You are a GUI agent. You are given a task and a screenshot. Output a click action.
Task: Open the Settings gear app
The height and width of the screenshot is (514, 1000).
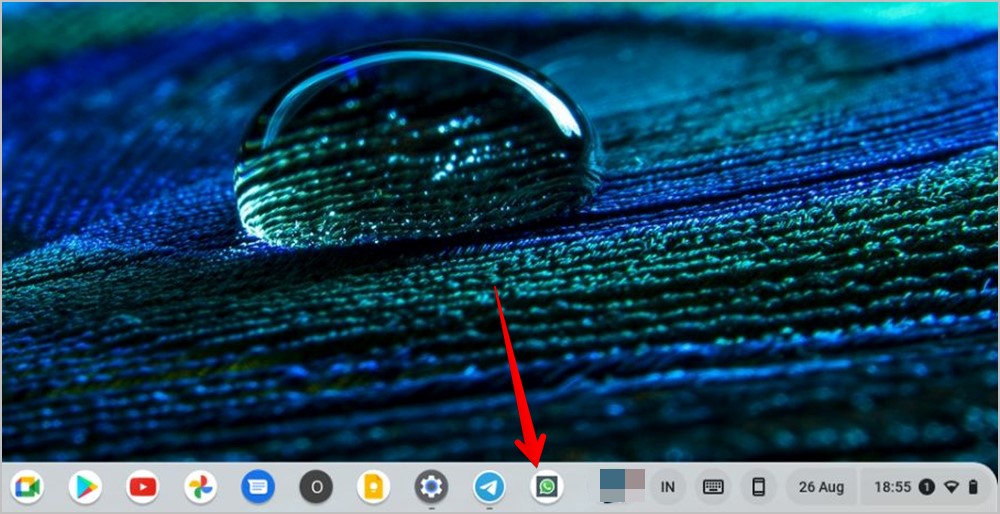431,488
